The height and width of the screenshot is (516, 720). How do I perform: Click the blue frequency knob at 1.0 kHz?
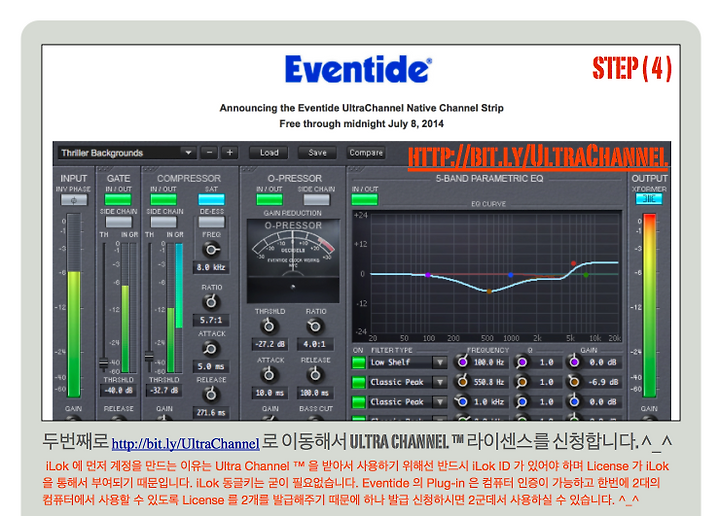(x=462, y=402)
